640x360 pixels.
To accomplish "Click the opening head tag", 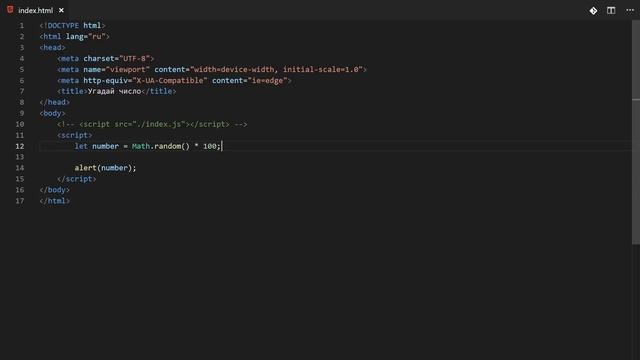I will (52, 47).
